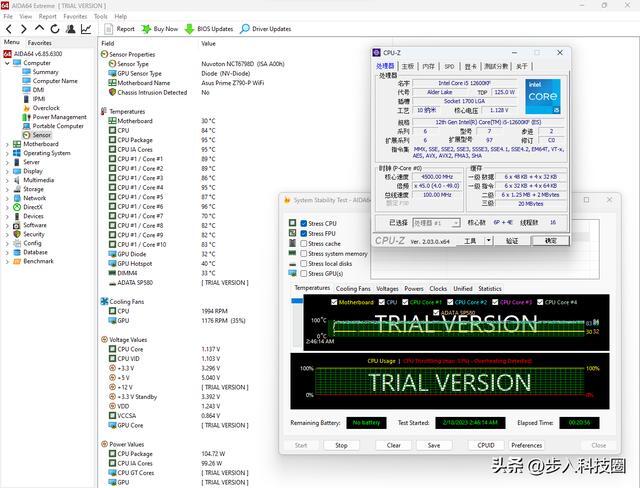
Task: Switch to the Favorites sidebar tab
Action: [40, 43]
